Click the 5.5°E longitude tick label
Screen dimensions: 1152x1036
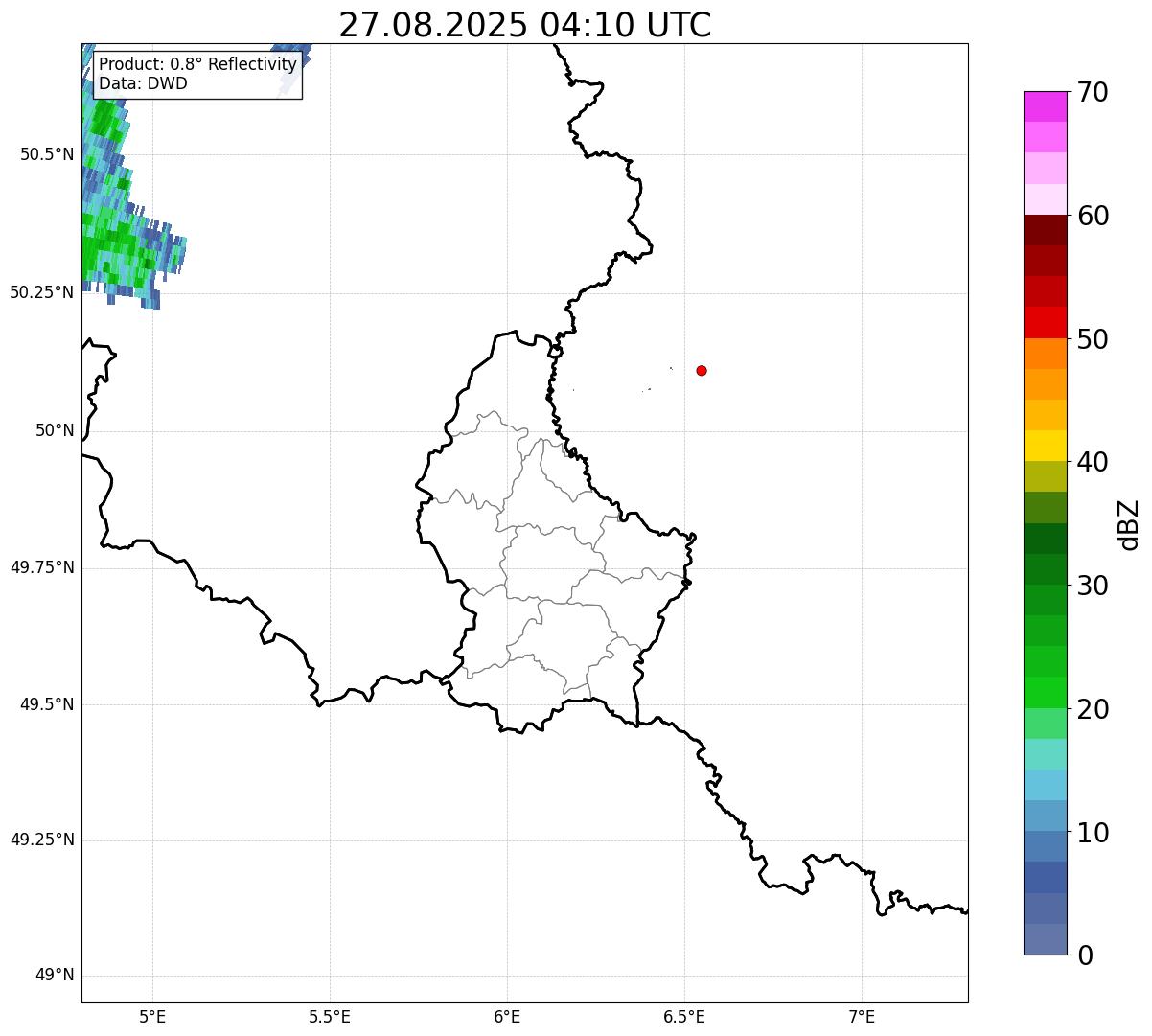pos(330,1017)
